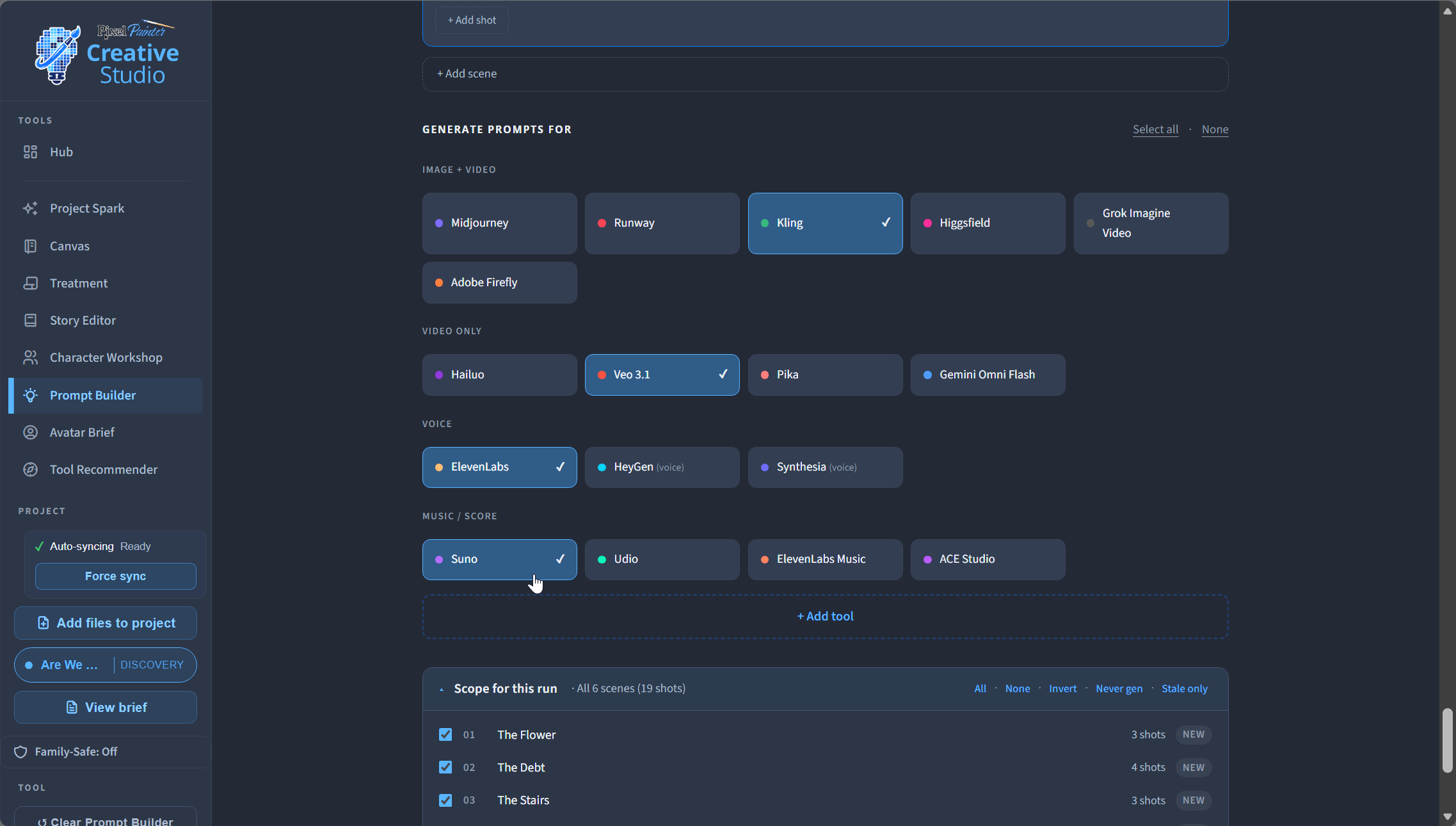Viewport: 1456px width, 826px height.
Task: Uncheck The Debt scene checkbox
Action: pos(445,767)
